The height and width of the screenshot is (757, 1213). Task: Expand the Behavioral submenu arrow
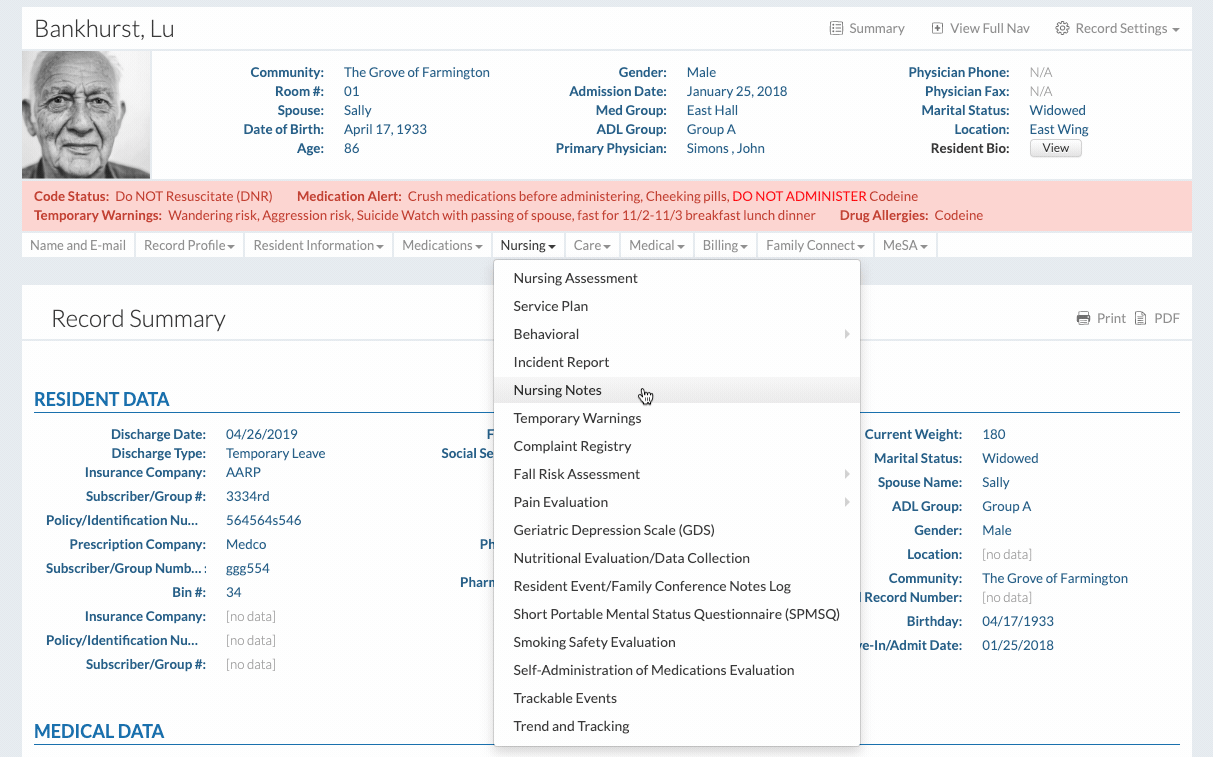coord(846,334)
